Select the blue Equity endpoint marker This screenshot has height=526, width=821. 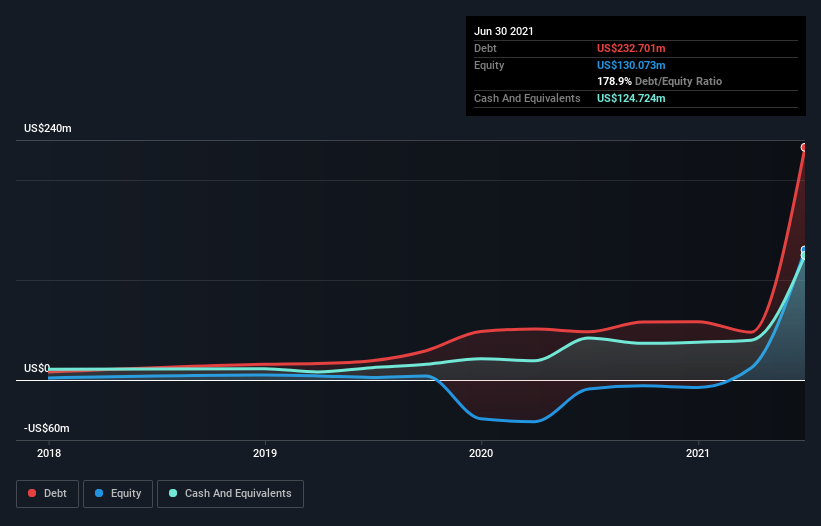pyautogui.click(x=804, y=250)
